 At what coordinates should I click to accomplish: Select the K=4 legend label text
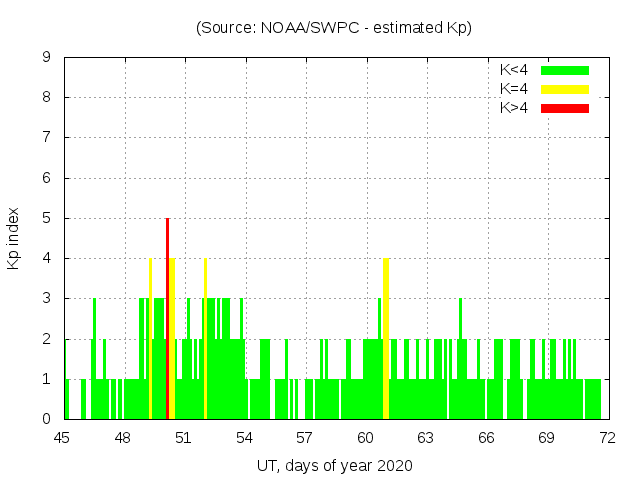click(x=514, y=89)
